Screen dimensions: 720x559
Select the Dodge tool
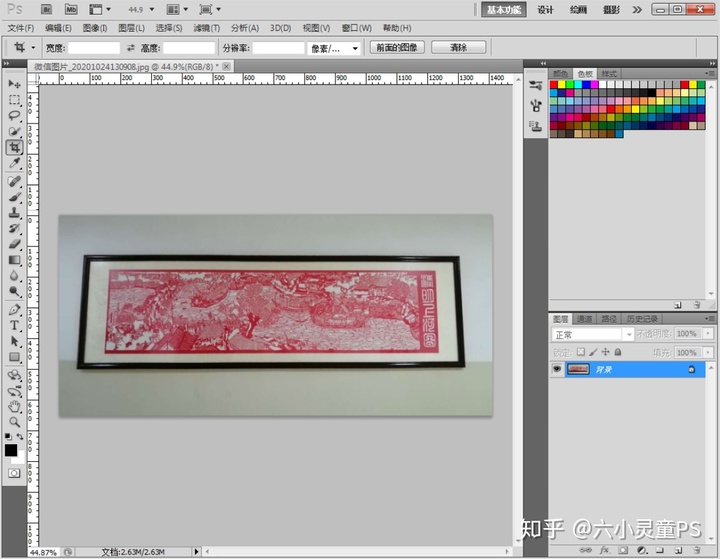(x=14, y=291)
